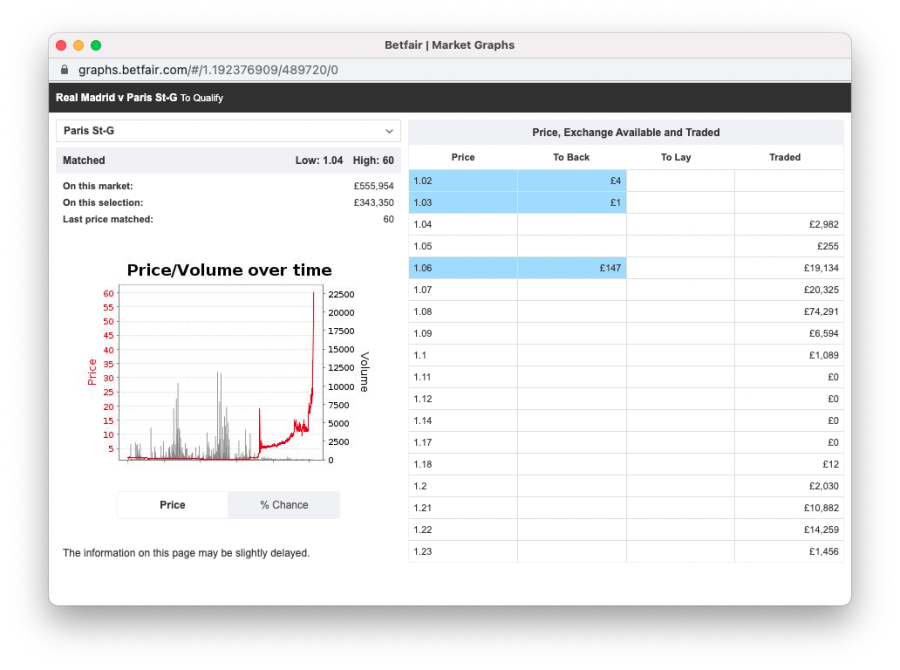Select the 1.18 price row label

[x=422, y=464]
